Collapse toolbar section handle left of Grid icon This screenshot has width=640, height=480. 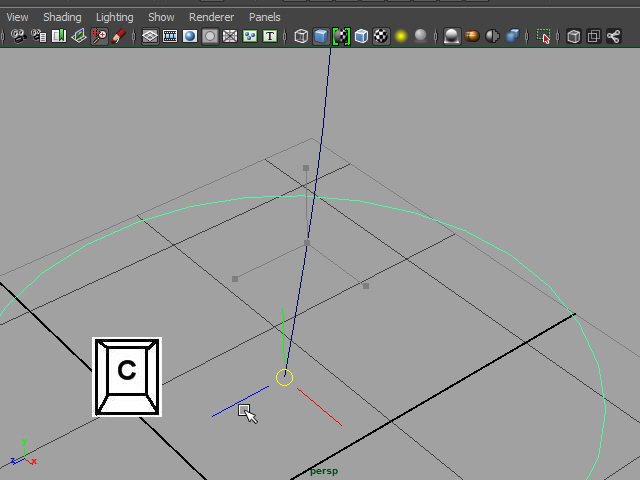tap(134, 36)
